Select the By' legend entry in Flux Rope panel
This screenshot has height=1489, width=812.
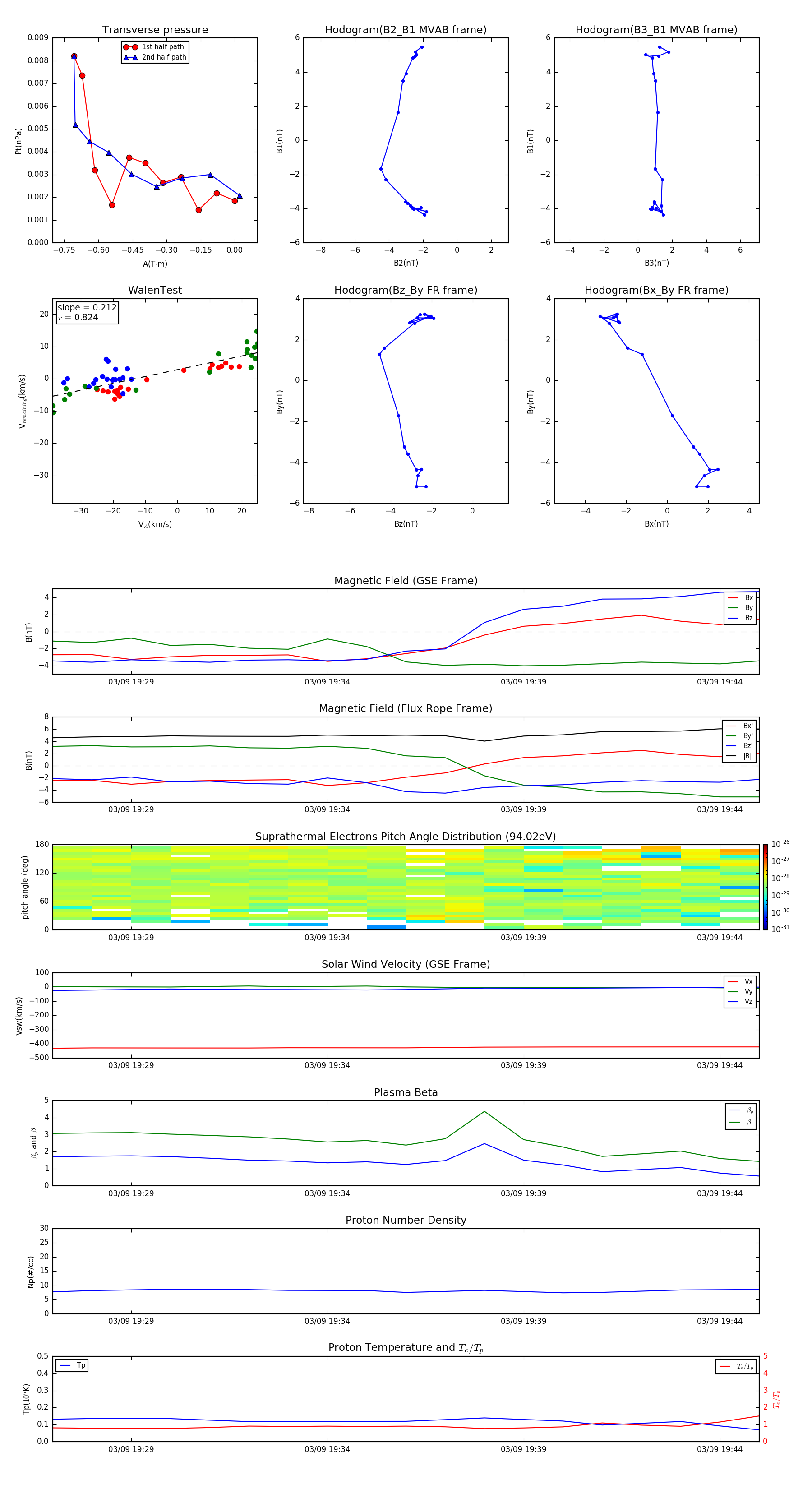pyautogui.click(x=739, y=736)
